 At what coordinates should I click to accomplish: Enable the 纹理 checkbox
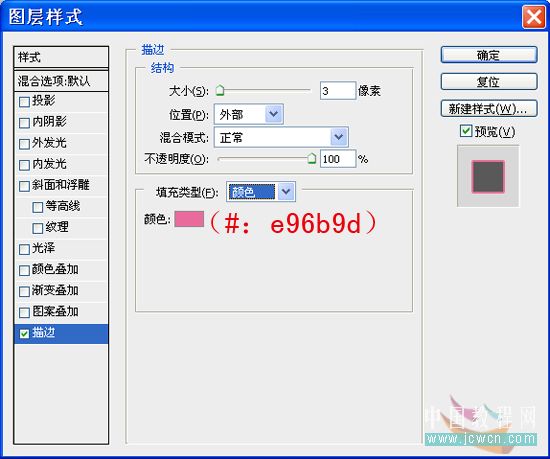(x=38, y=228)
